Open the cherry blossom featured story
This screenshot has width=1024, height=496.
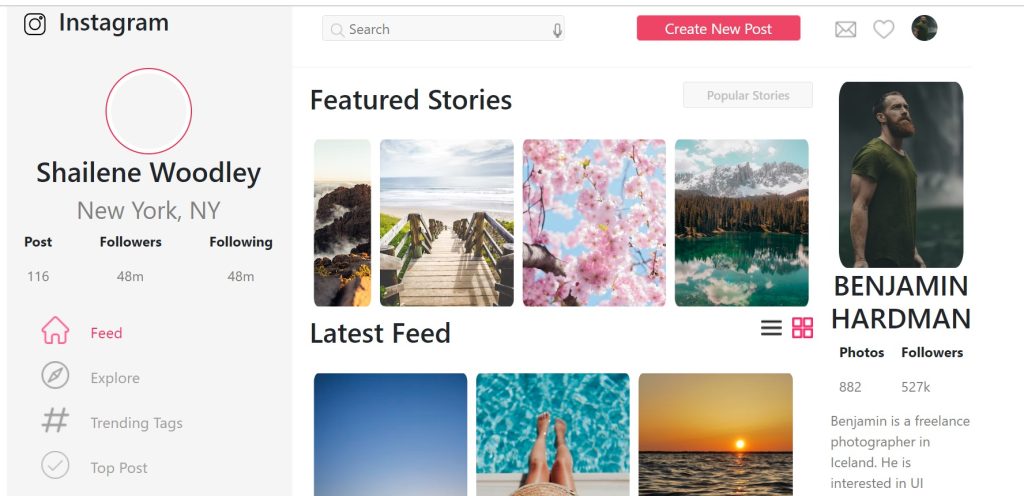coord(594,222)
